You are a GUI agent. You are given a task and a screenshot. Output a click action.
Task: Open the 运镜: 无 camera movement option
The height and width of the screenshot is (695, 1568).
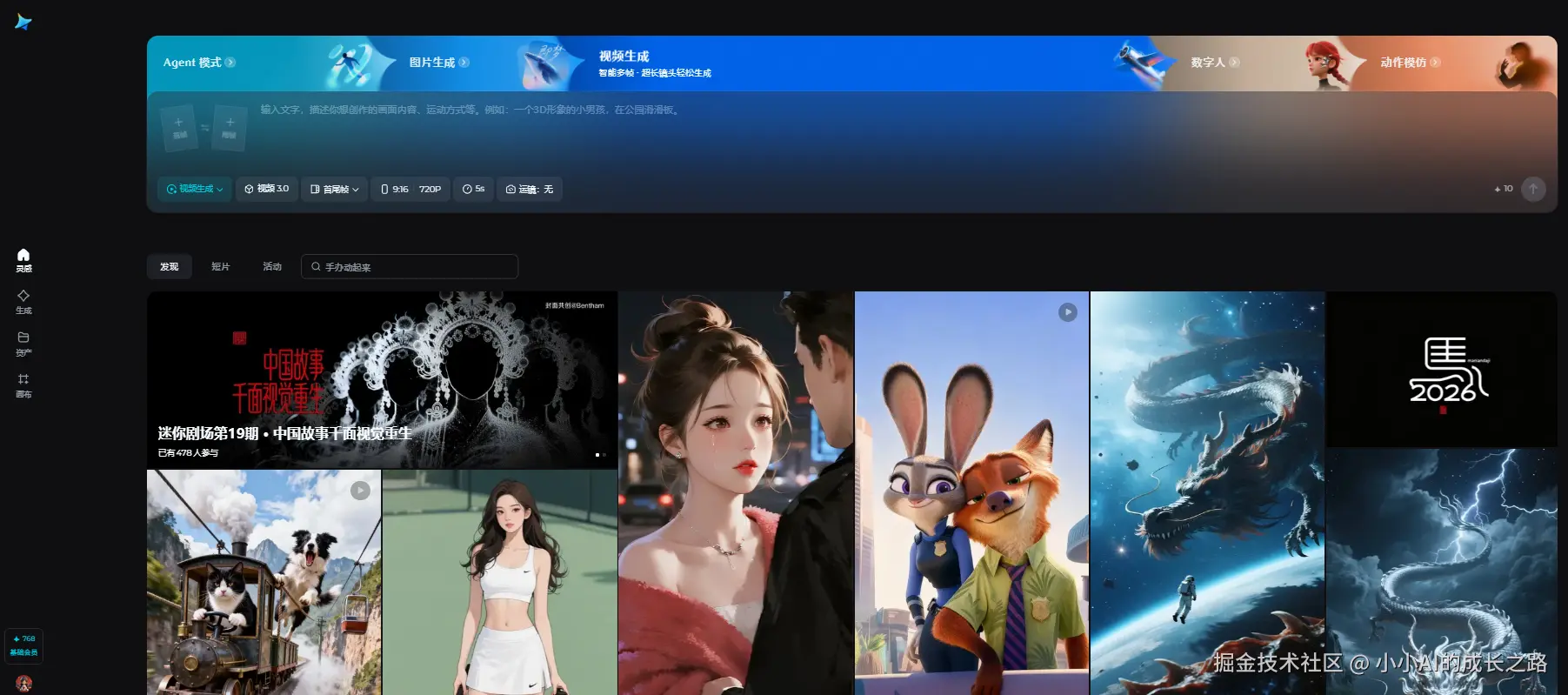(x=530, y=189)
